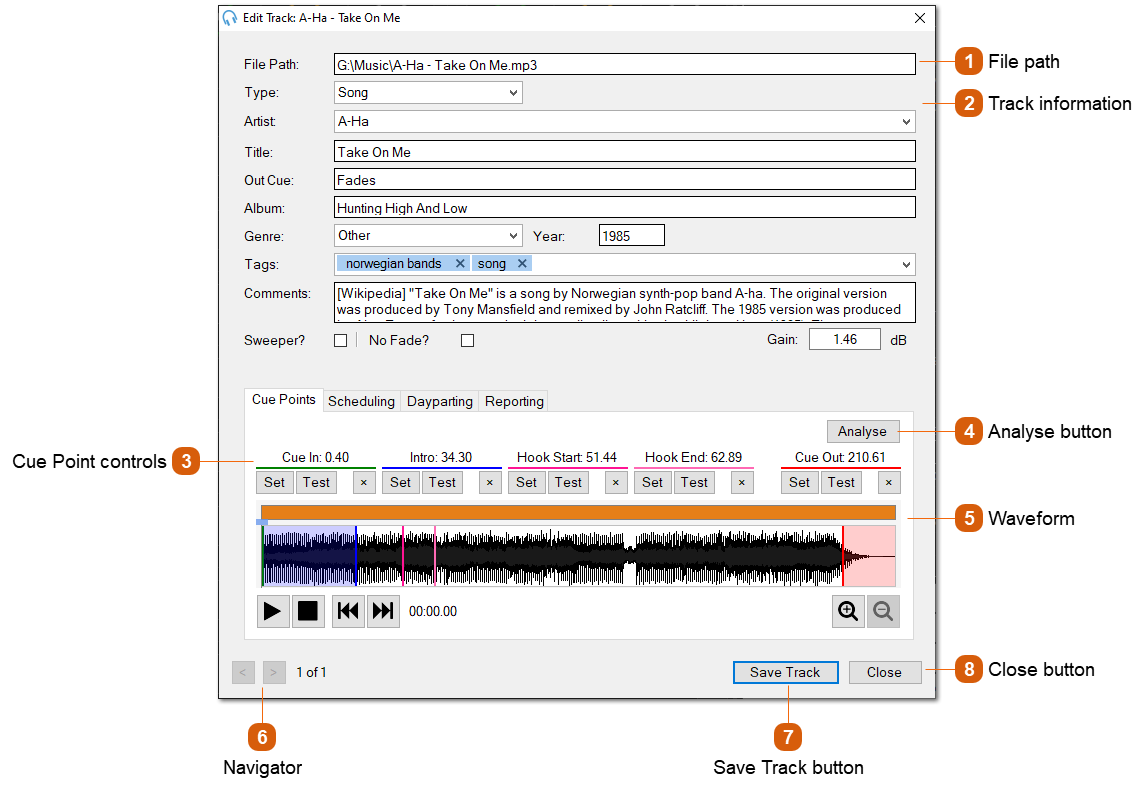Zoom out of the waveform
This screenshot has height=794, width=1148.
883,611
